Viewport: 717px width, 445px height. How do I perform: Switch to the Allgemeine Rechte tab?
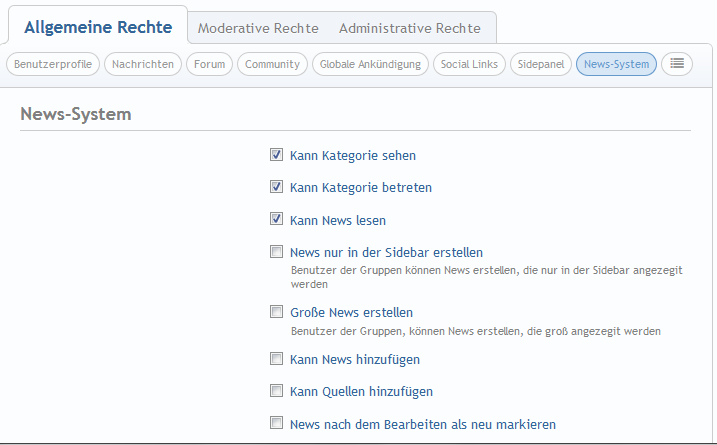click(x=98, y=27)
